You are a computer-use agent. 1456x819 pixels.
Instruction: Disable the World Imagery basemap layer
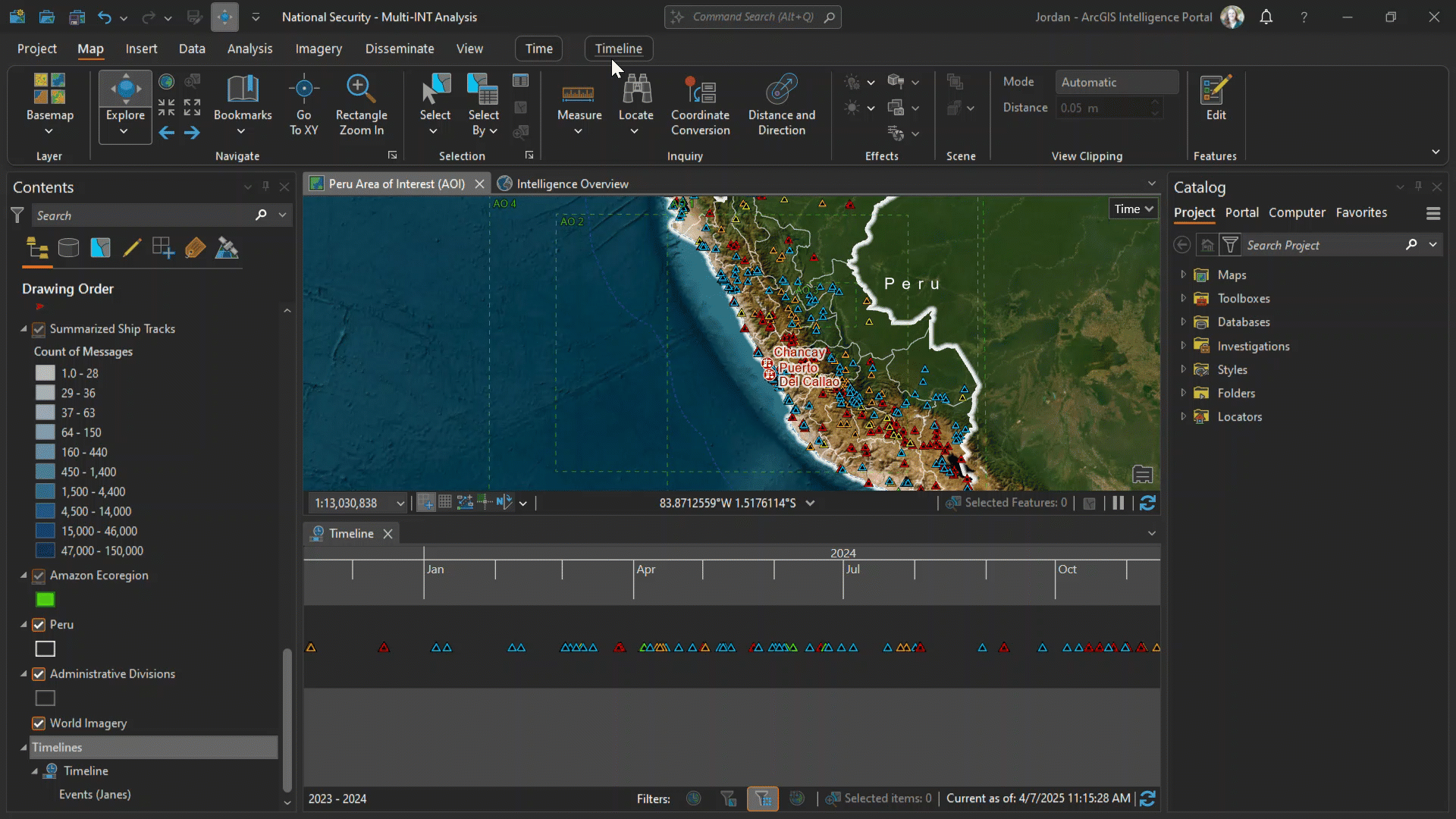[38, 723]
